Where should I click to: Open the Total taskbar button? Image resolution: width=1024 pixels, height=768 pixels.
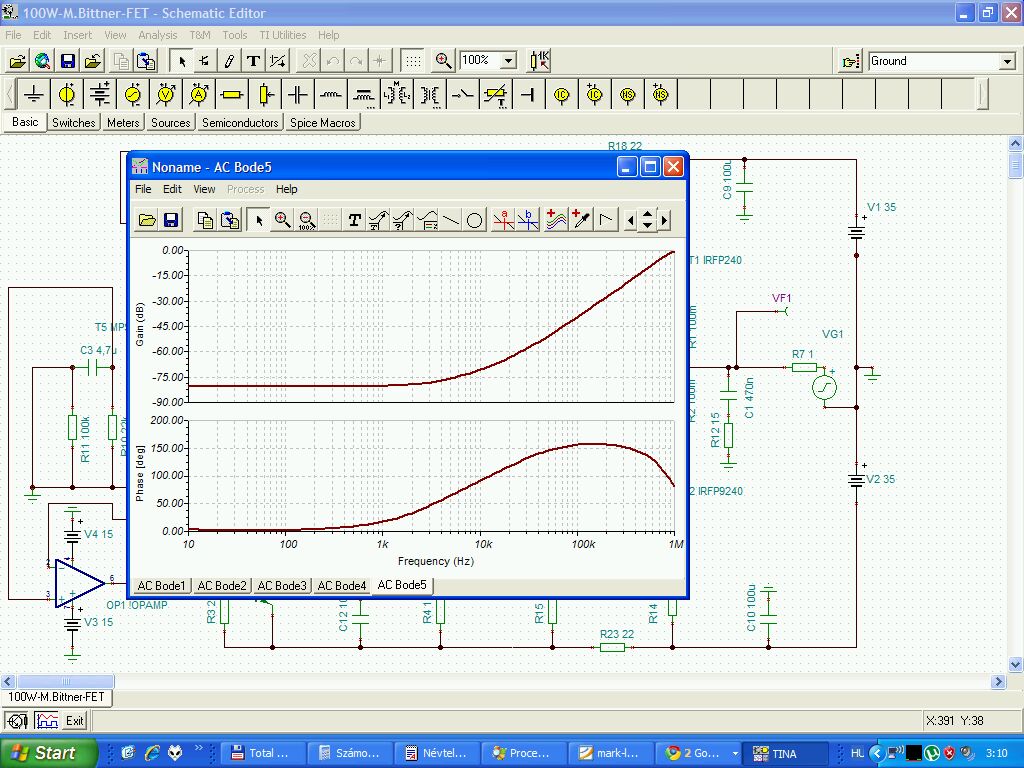[263, 753]
